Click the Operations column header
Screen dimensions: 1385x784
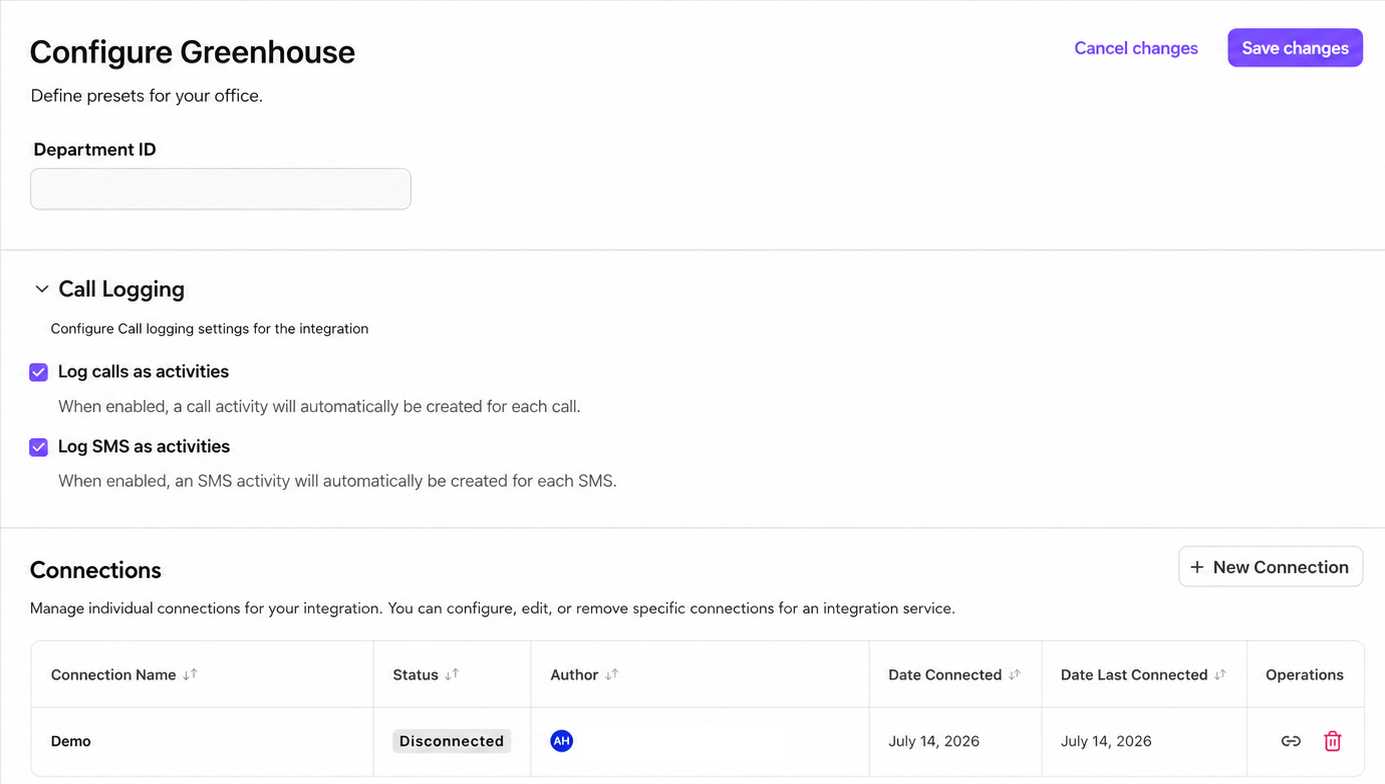1304,675
